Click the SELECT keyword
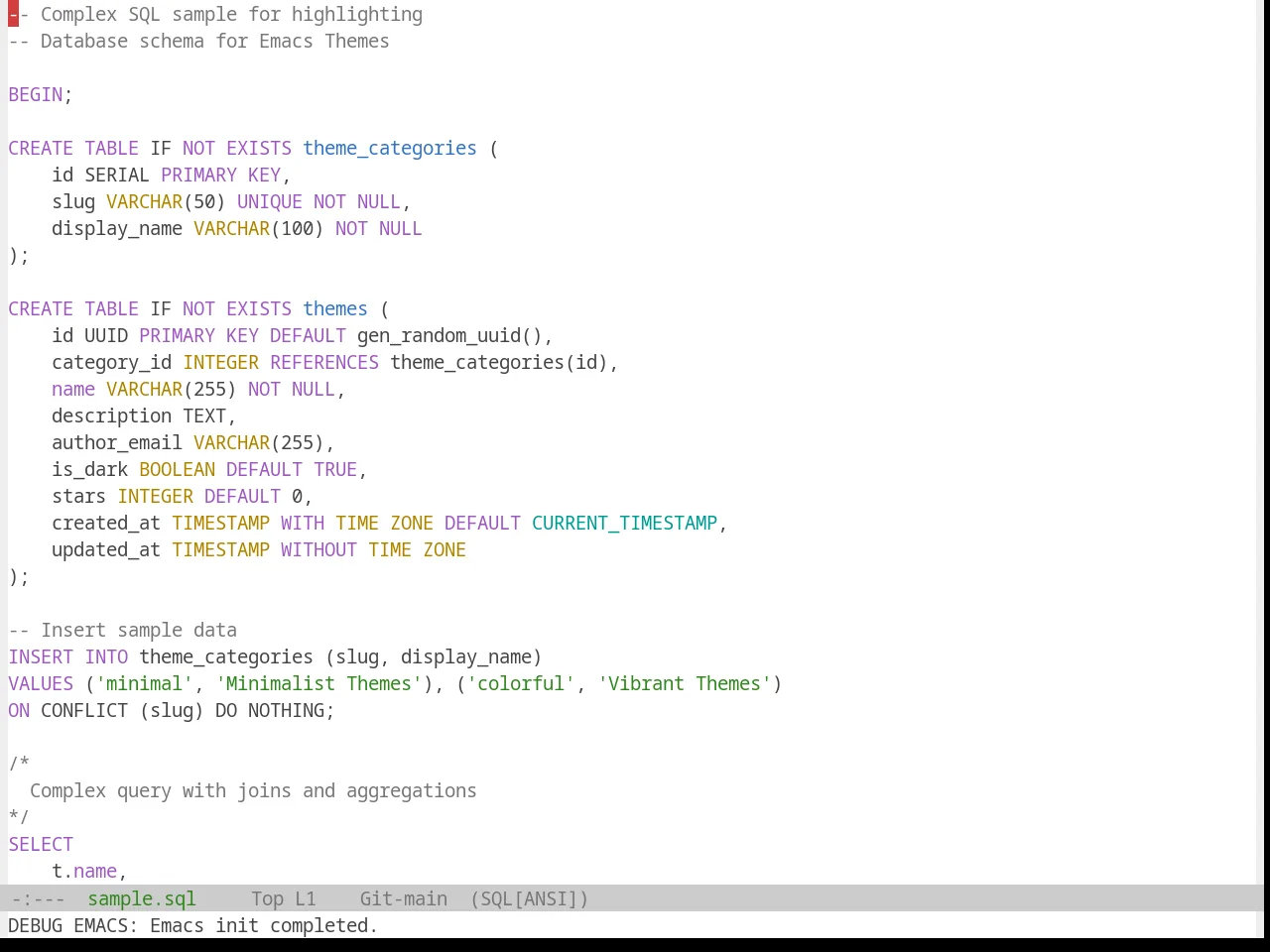 pyautogui.click(x=41, y=845)
